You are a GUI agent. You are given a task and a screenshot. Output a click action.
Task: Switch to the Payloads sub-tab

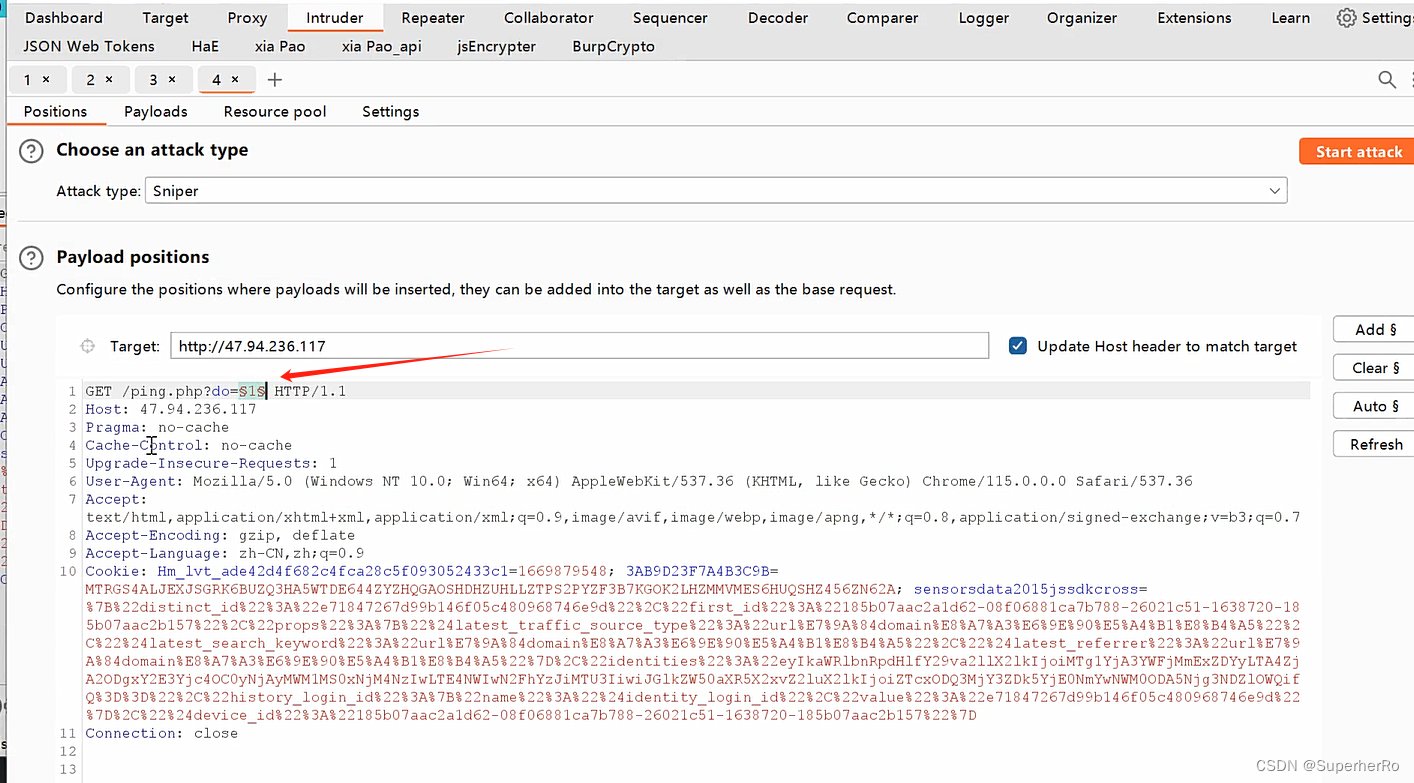point(155,111)
